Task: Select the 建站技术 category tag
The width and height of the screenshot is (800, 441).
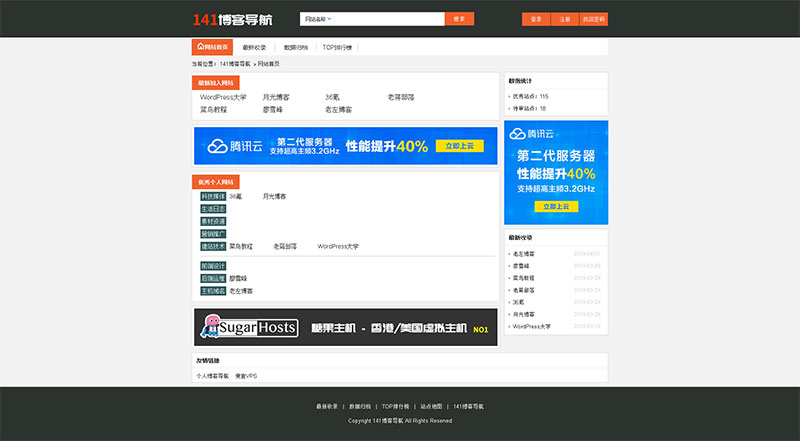Action: point(213,245)
